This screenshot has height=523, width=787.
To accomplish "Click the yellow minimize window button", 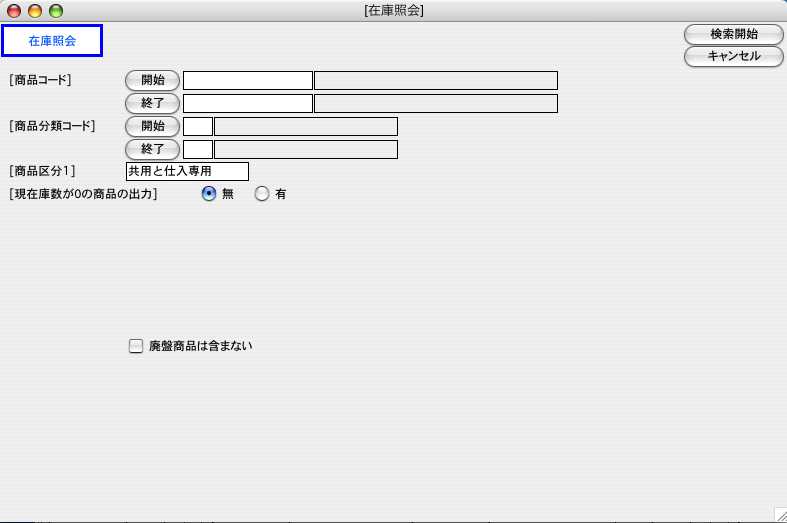I will pos(35,11).
